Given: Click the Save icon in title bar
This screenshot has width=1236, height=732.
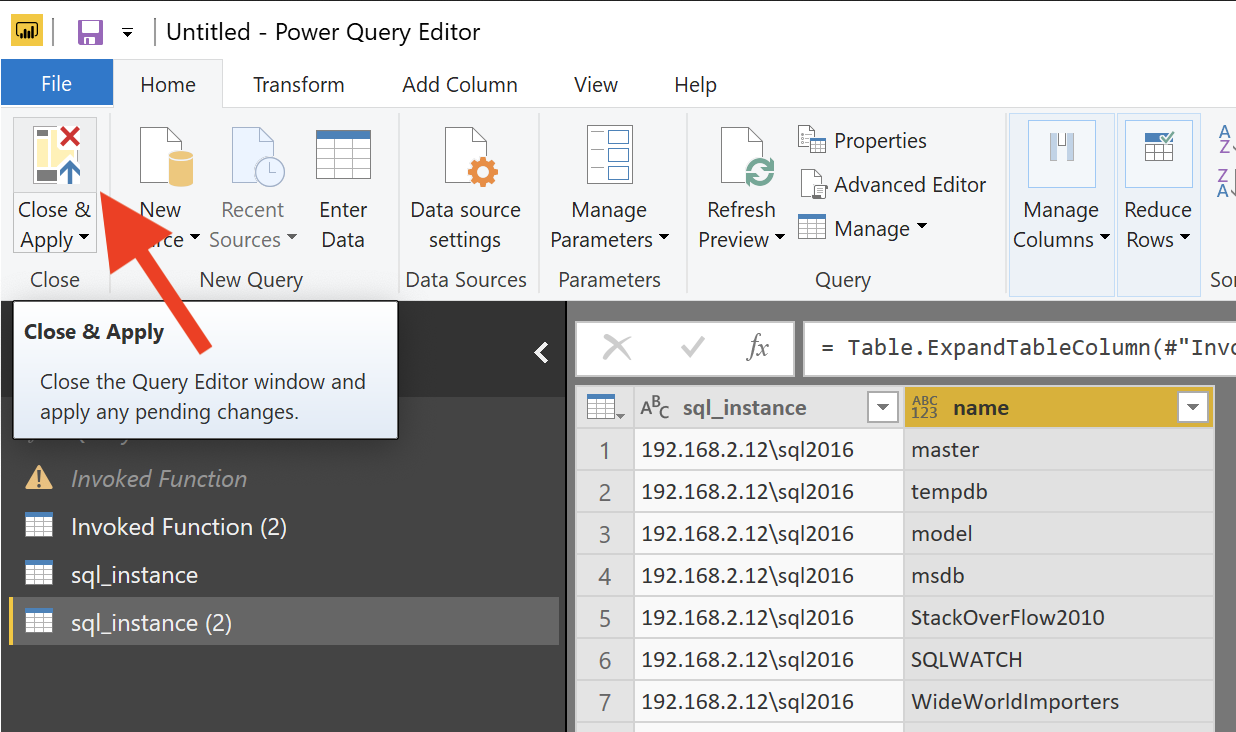Looking at the screenshot, I should point(90,32).
